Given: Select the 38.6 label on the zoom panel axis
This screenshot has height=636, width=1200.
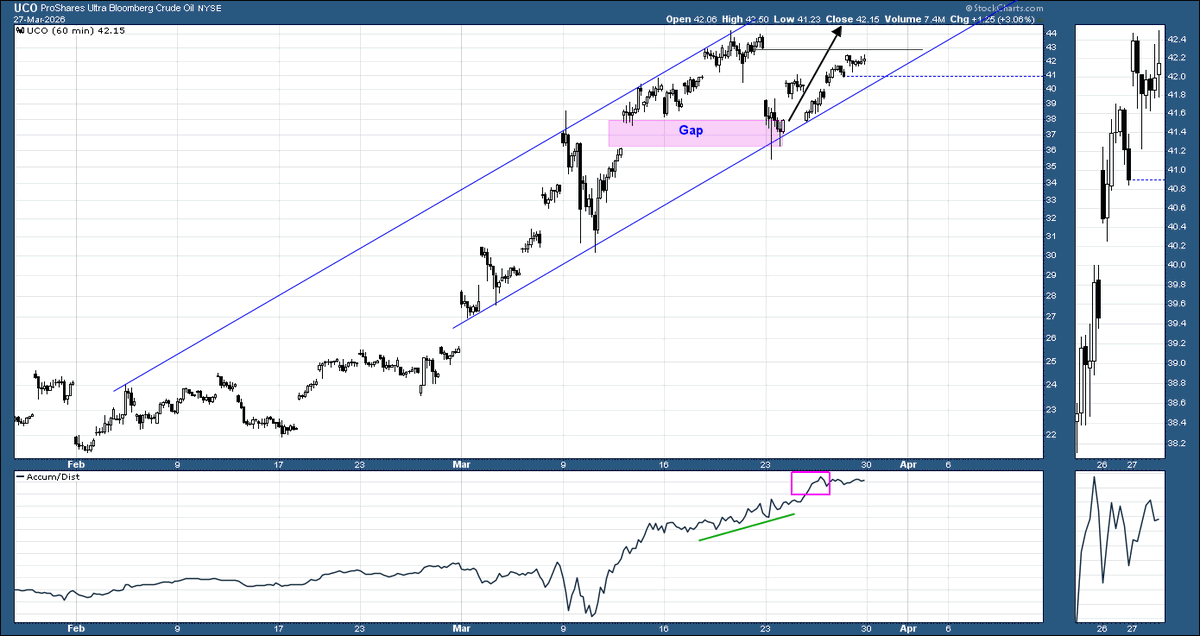Looking at the screenshot, I should point(1177,402).
